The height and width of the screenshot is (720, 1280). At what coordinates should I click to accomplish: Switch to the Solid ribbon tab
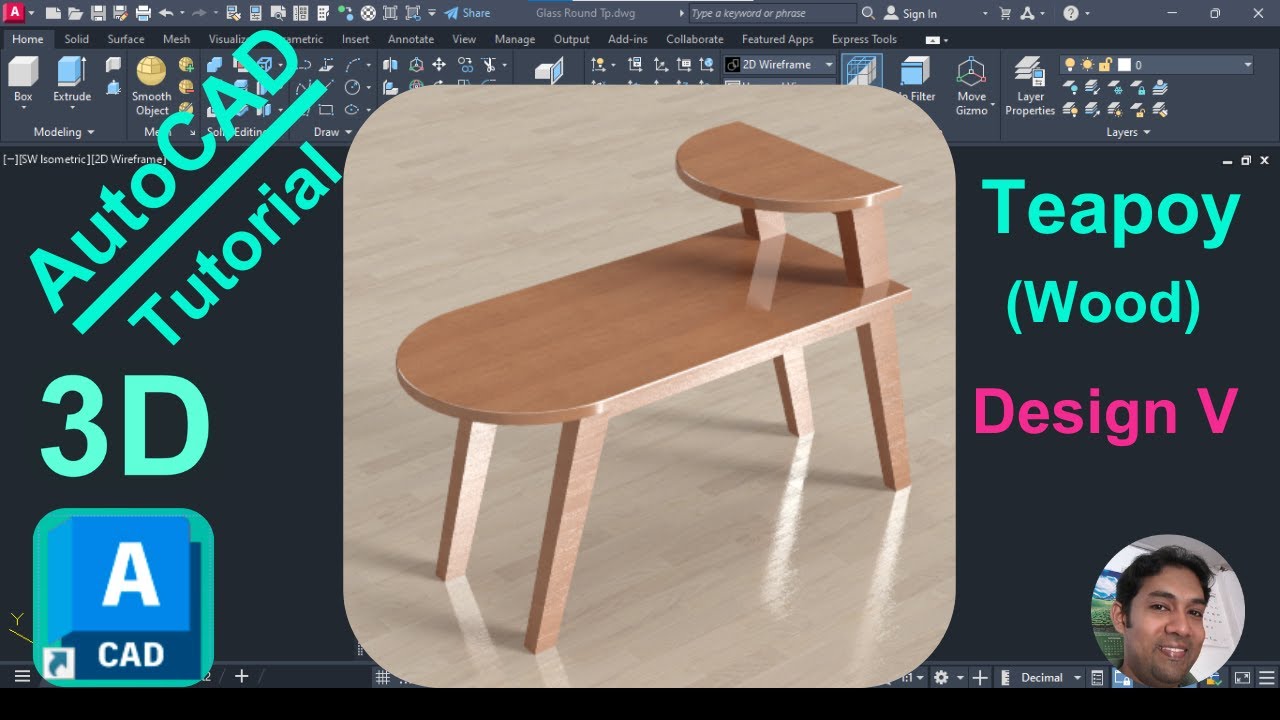click(x=76, y=39)
